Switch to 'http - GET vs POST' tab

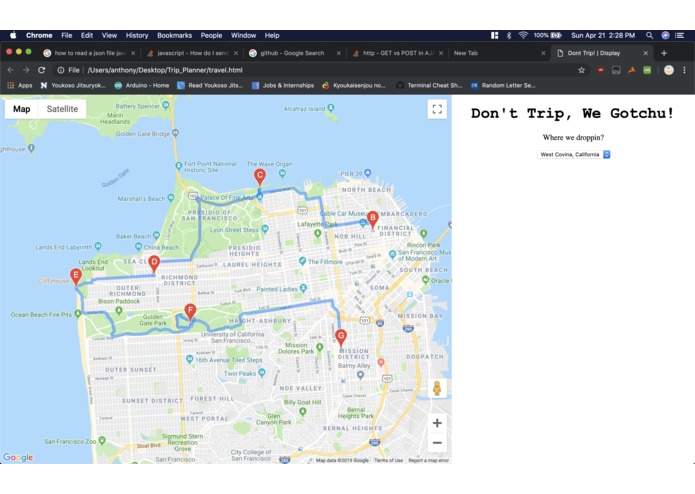tap(398, 53)
